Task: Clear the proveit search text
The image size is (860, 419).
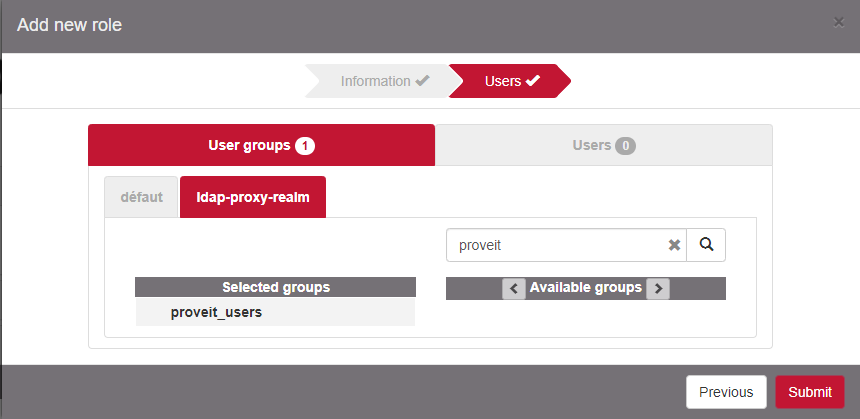Action: [674, 245]
